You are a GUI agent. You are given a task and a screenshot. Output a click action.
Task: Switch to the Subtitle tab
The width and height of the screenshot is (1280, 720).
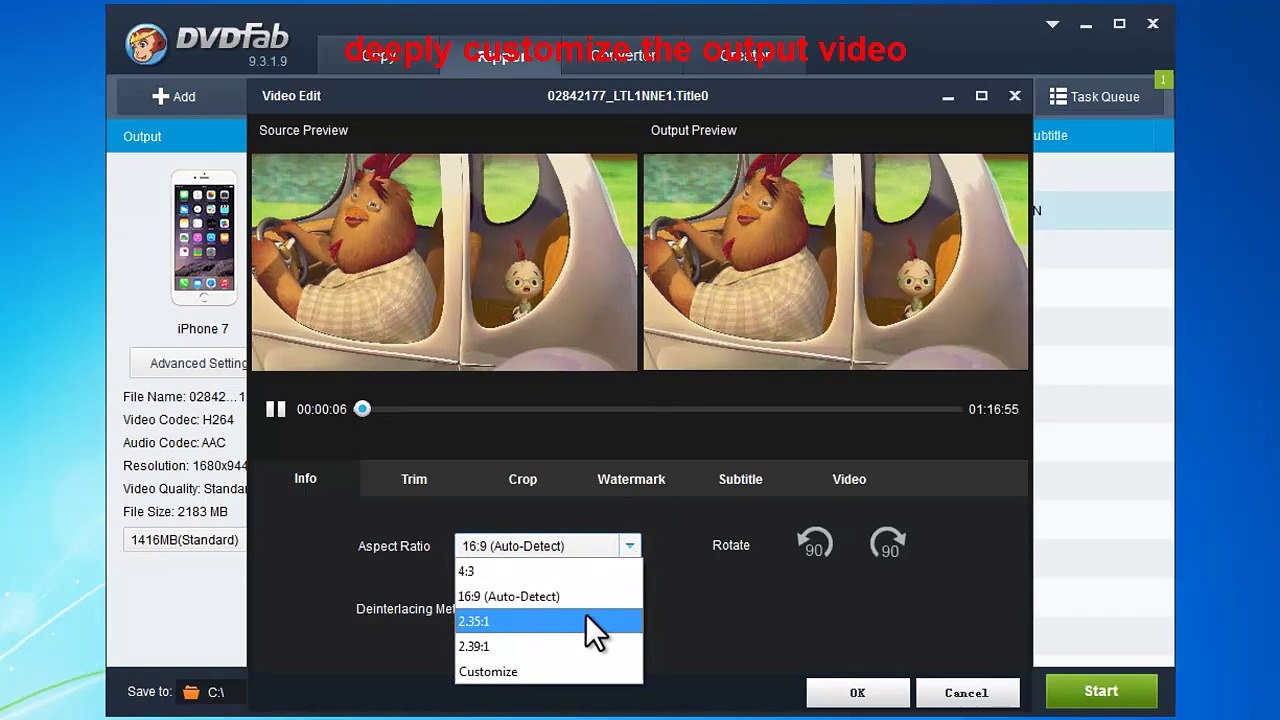[740, 480]
